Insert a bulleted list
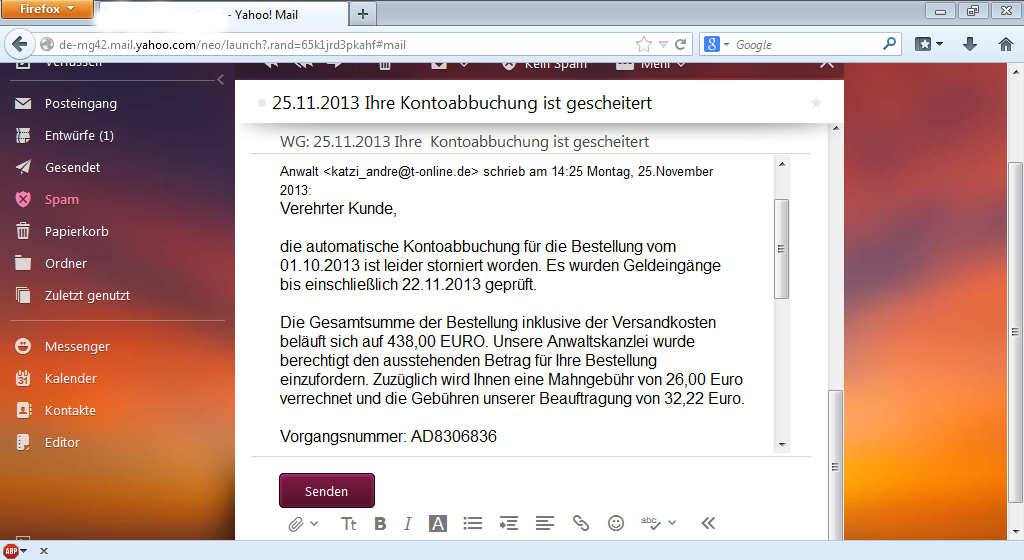This screenshot has height=560, width=1024. click(x=473, y=523)
